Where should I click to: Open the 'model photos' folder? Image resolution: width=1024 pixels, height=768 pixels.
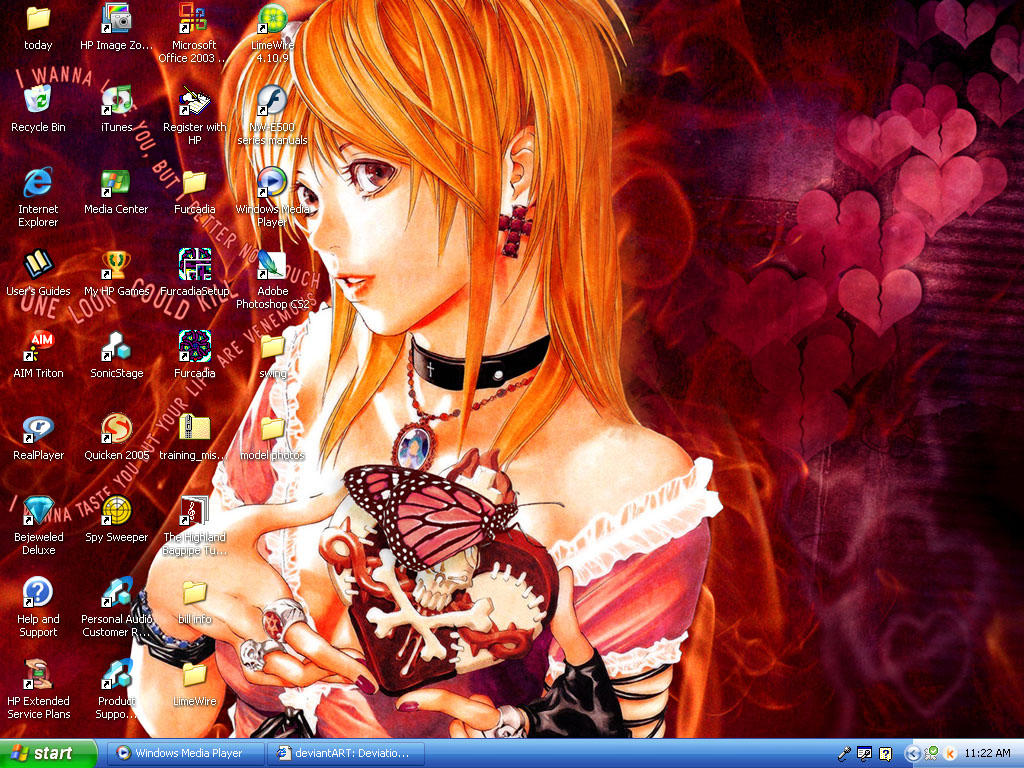272,429
